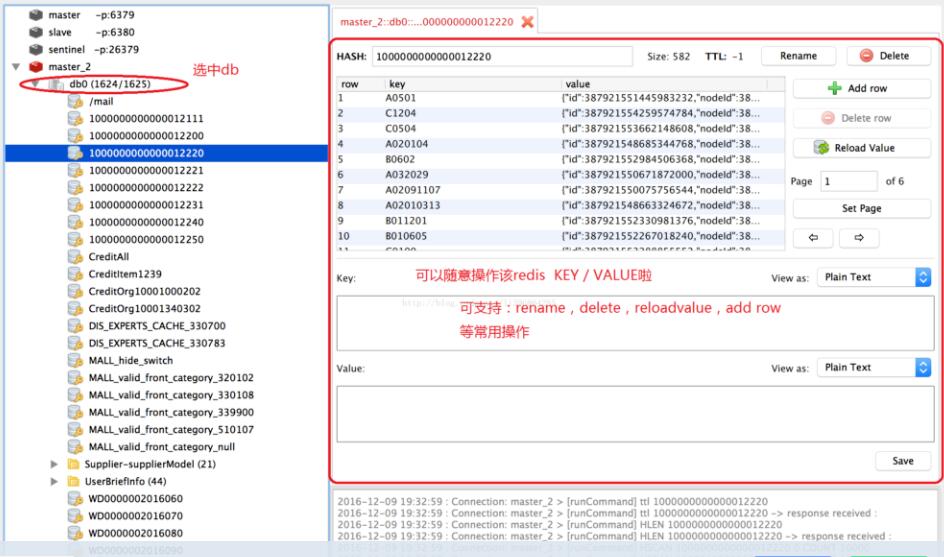Viewport: 944px width, 557px height.
Task: Click folder icon for UserBriefInfo namespace
Action: [75, 481]
